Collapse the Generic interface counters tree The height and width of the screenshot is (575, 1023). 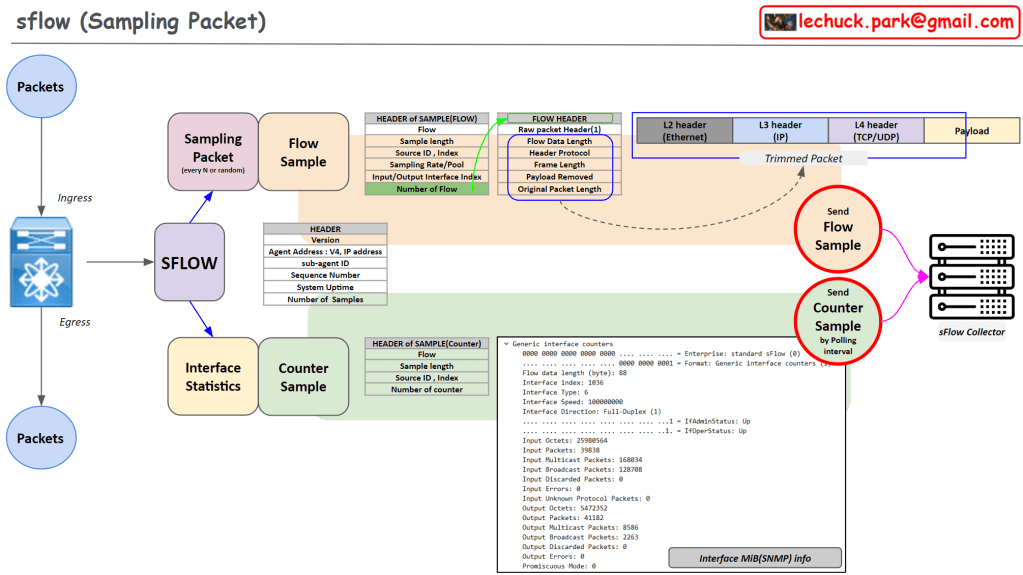(x=507, y=344)
